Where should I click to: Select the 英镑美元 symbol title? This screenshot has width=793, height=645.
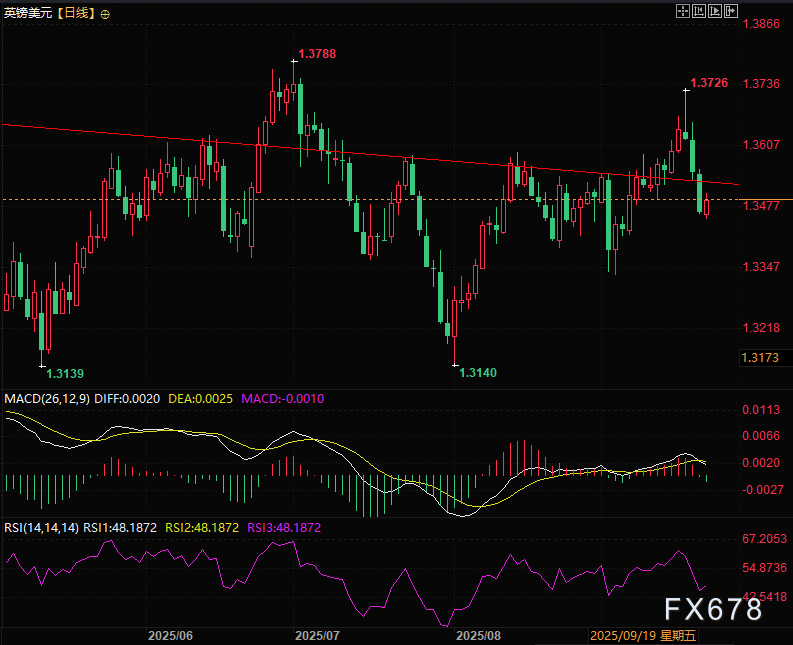(x=27, y=14)
